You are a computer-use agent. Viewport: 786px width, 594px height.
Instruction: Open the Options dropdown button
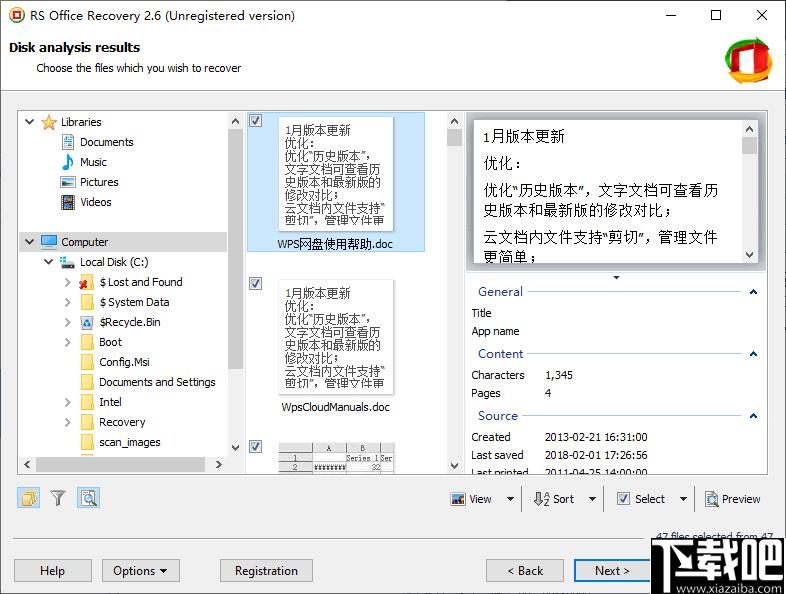pyautogui.click(x=140, y=571)
